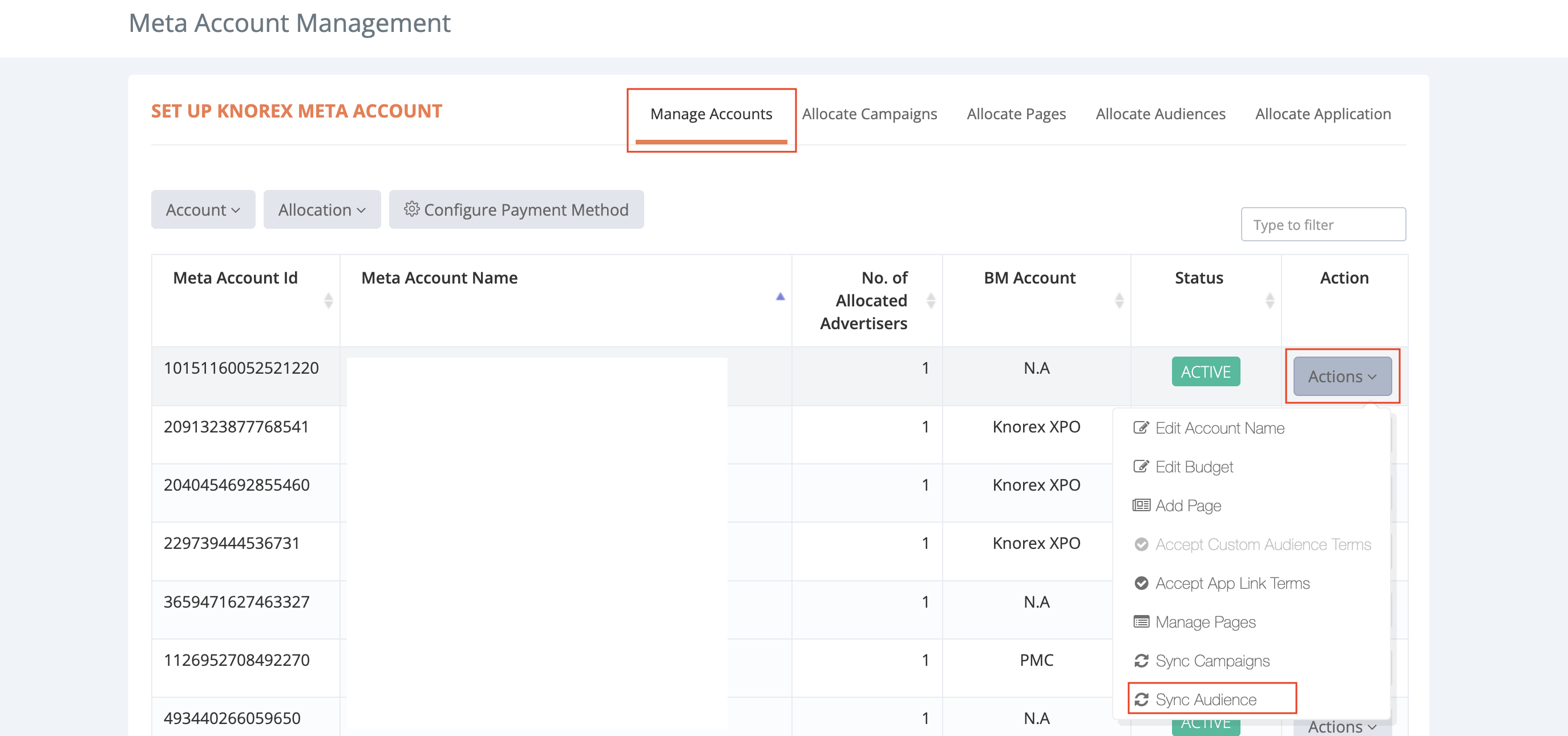
Task: Click newspaper icon beside Add Page
Action: pyautogui.click(x=1141, y=505)
